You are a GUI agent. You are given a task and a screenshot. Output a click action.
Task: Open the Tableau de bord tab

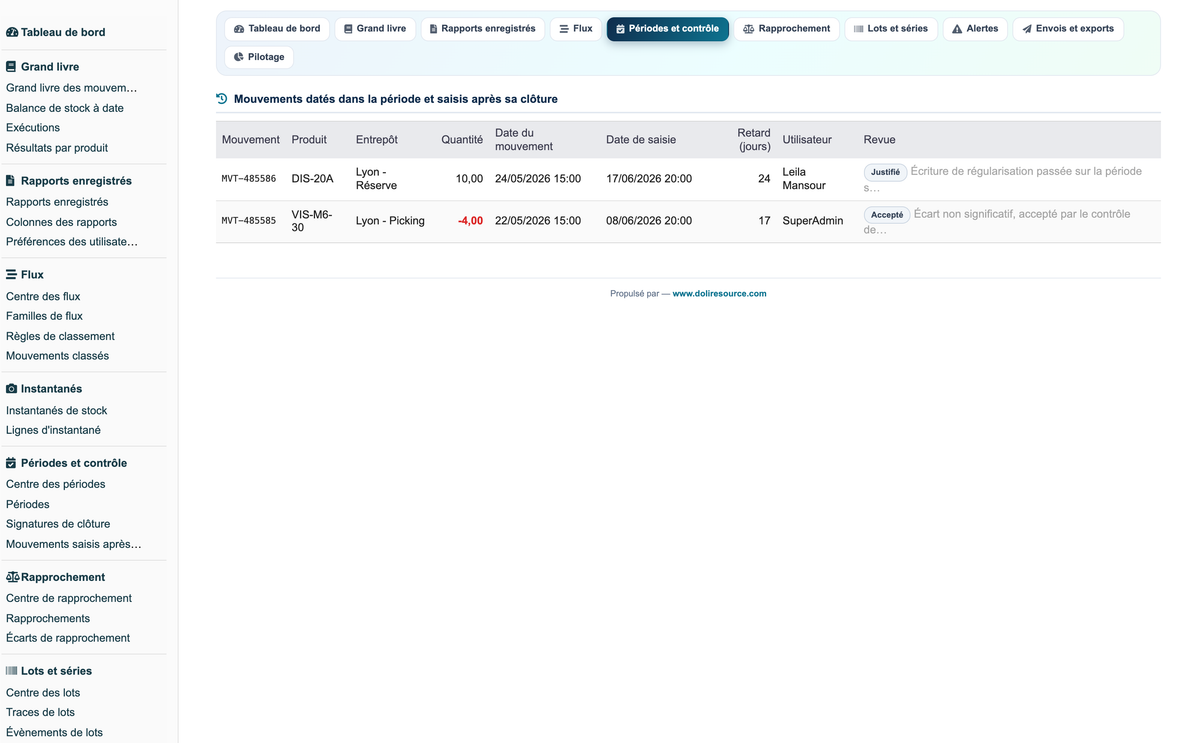pos(277,29)
